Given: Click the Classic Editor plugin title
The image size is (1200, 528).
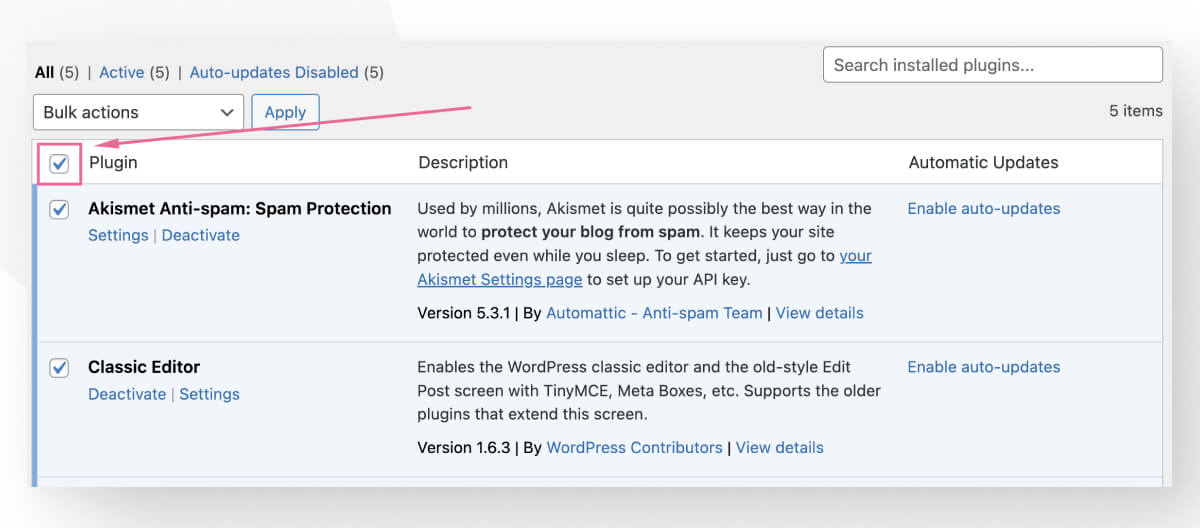Looking at the screenshot, I should pyautogui.click(x=144, y=367).
